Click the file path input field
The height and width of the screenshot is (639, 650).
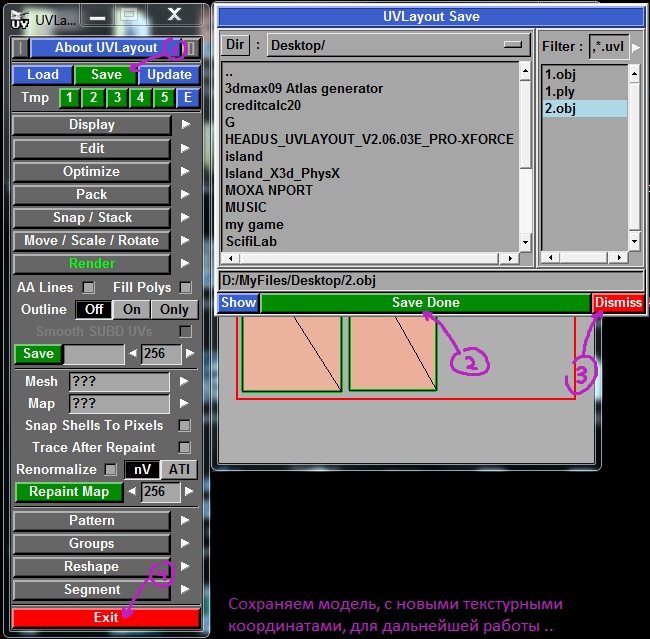430,281
